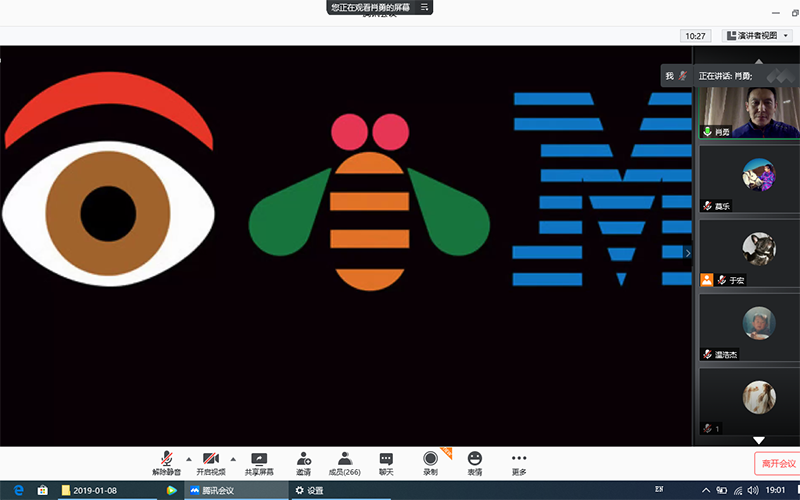This screenshot has width=800, height=500.
Task: Click muted mic icon beside 温浩杰
Action: pyautogui.click(x=707, y=354)
